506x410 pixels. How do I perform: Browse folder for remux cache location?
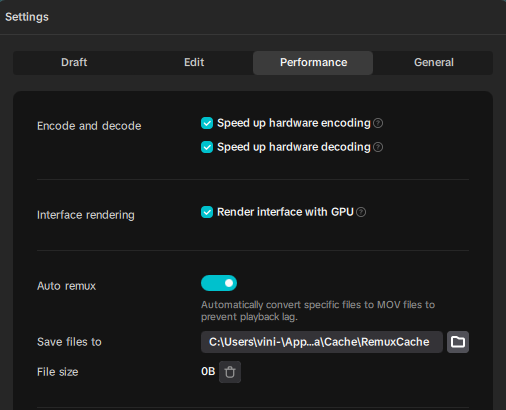pos(458,342)
